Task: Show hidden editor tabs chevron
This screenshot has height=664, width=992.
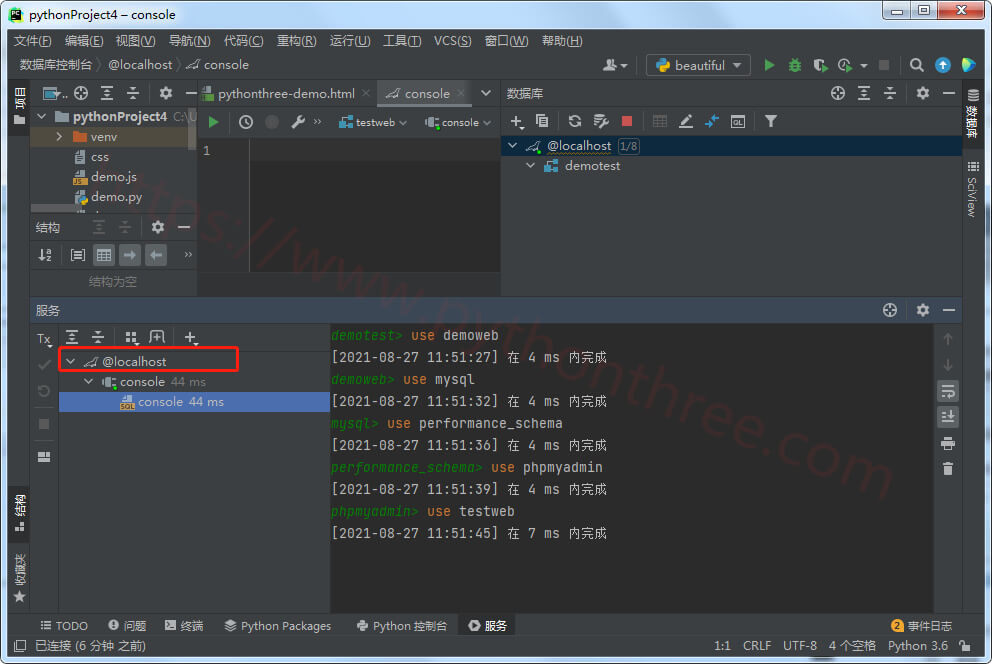Action: coord(485,94)
